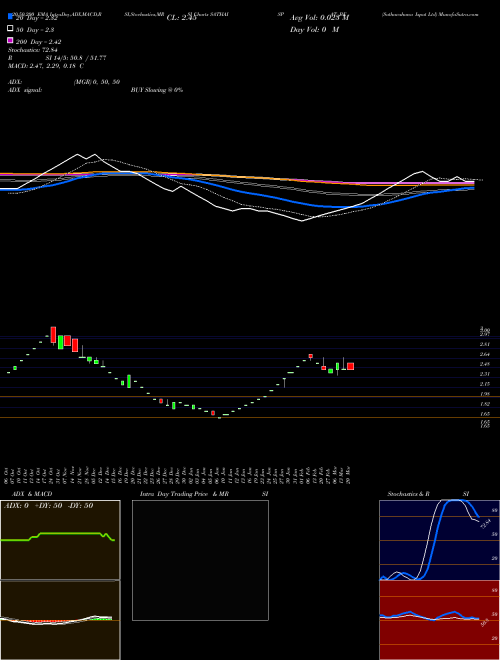Click the 'BUY Slowing @ 0%' signal text
The width and height of the screenshot is (500, 660).
point(157,90)
